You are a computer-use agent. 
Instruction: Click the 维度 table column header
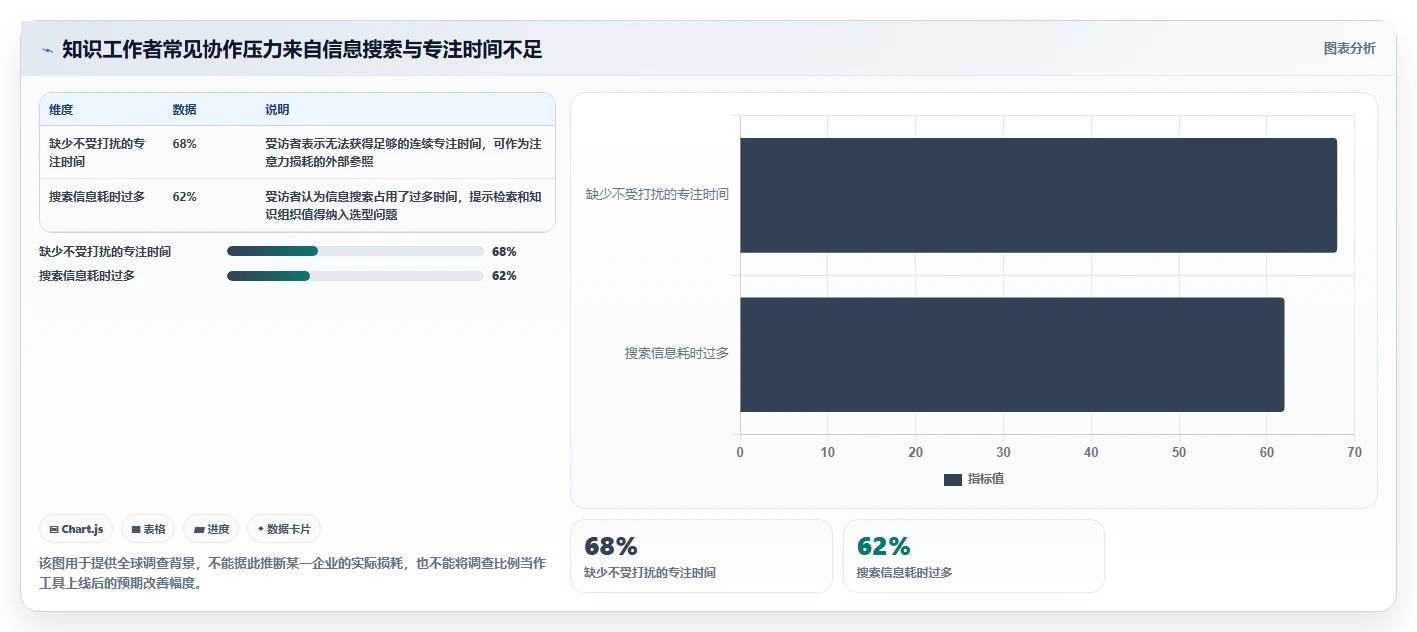(61, 110)
